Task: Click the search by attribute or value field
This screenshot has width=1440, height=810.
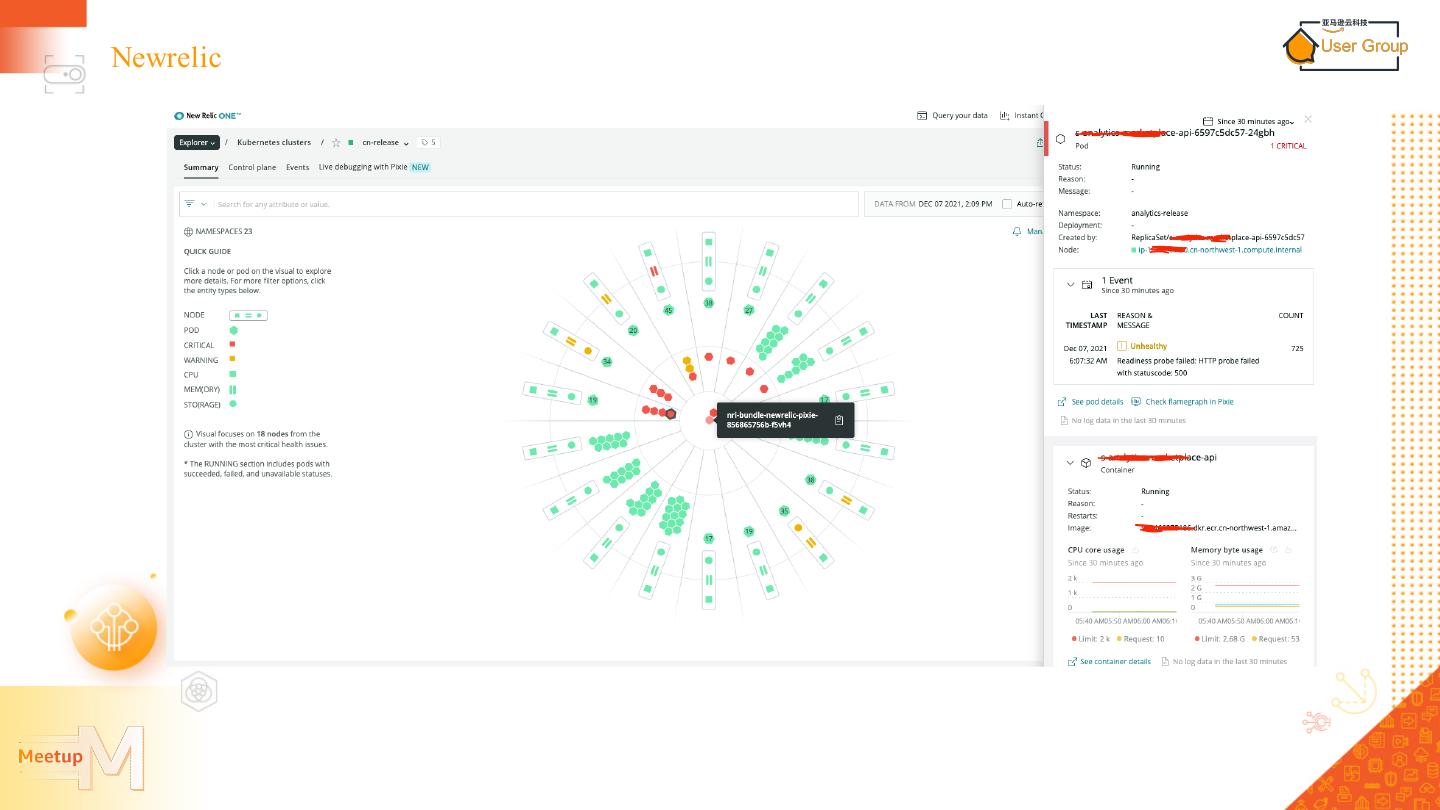Action: [535, 204]
